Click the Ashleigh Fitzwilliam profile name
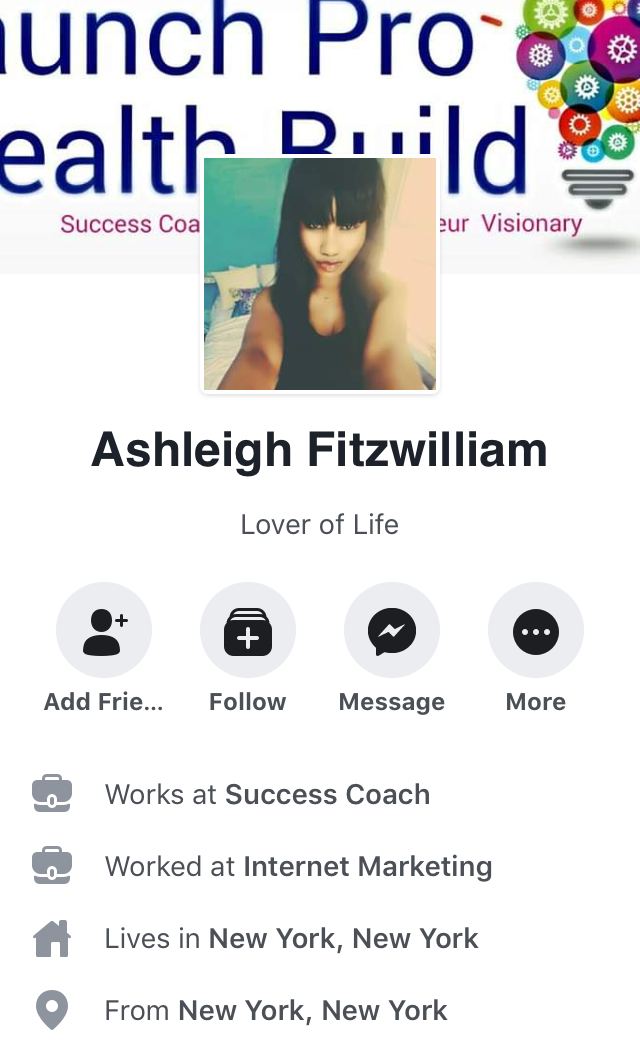This screenshot has width=640, height=1054. 319,450
